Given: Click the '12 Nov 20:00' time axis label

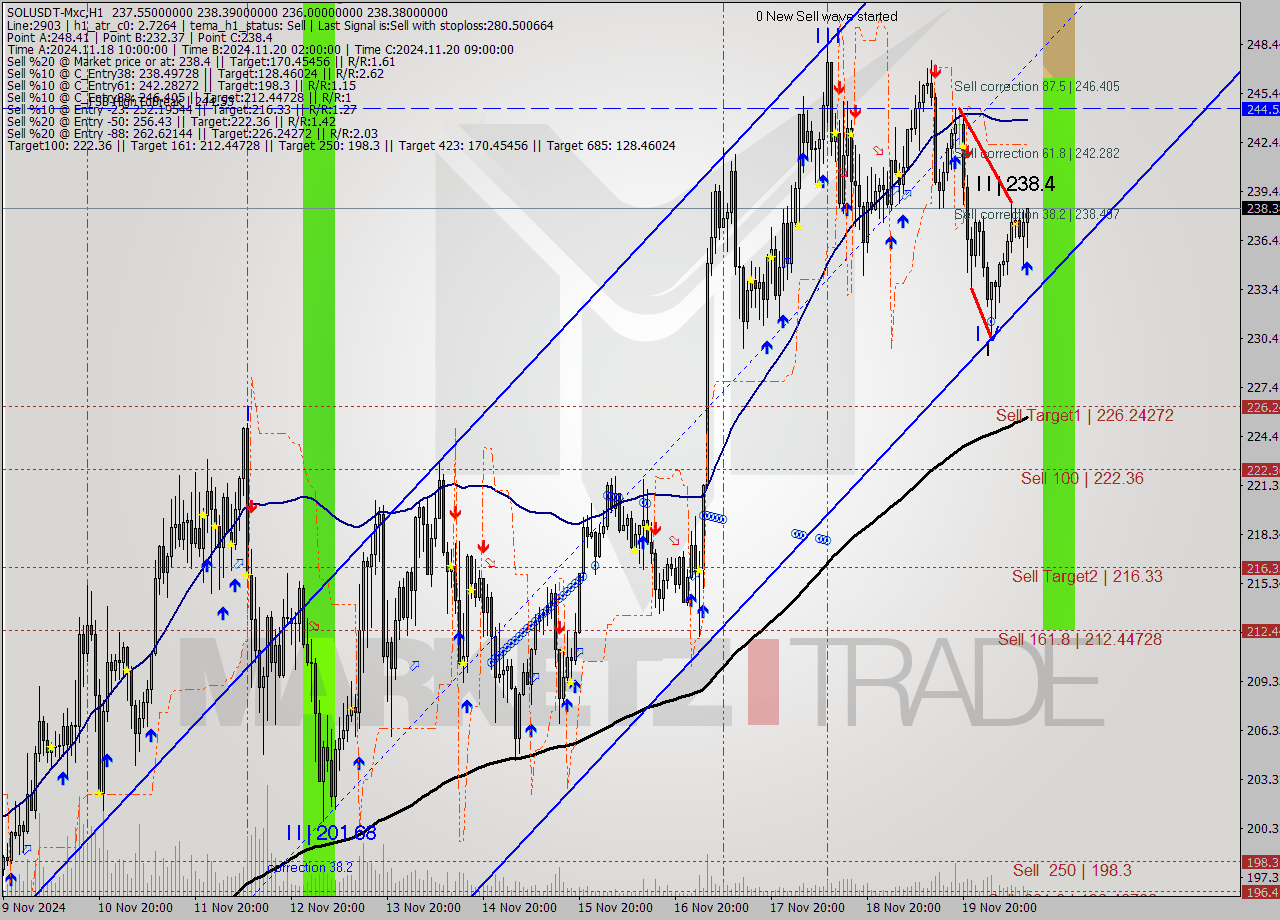Looking at the screenshot, I should tap(326, 908).
